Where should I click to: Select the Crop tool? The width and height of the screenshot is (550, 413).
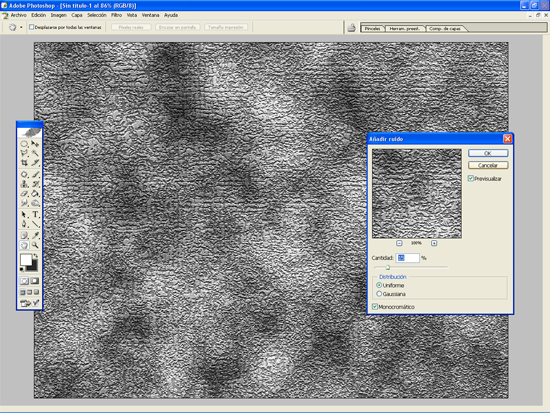[x=24, y=162]
